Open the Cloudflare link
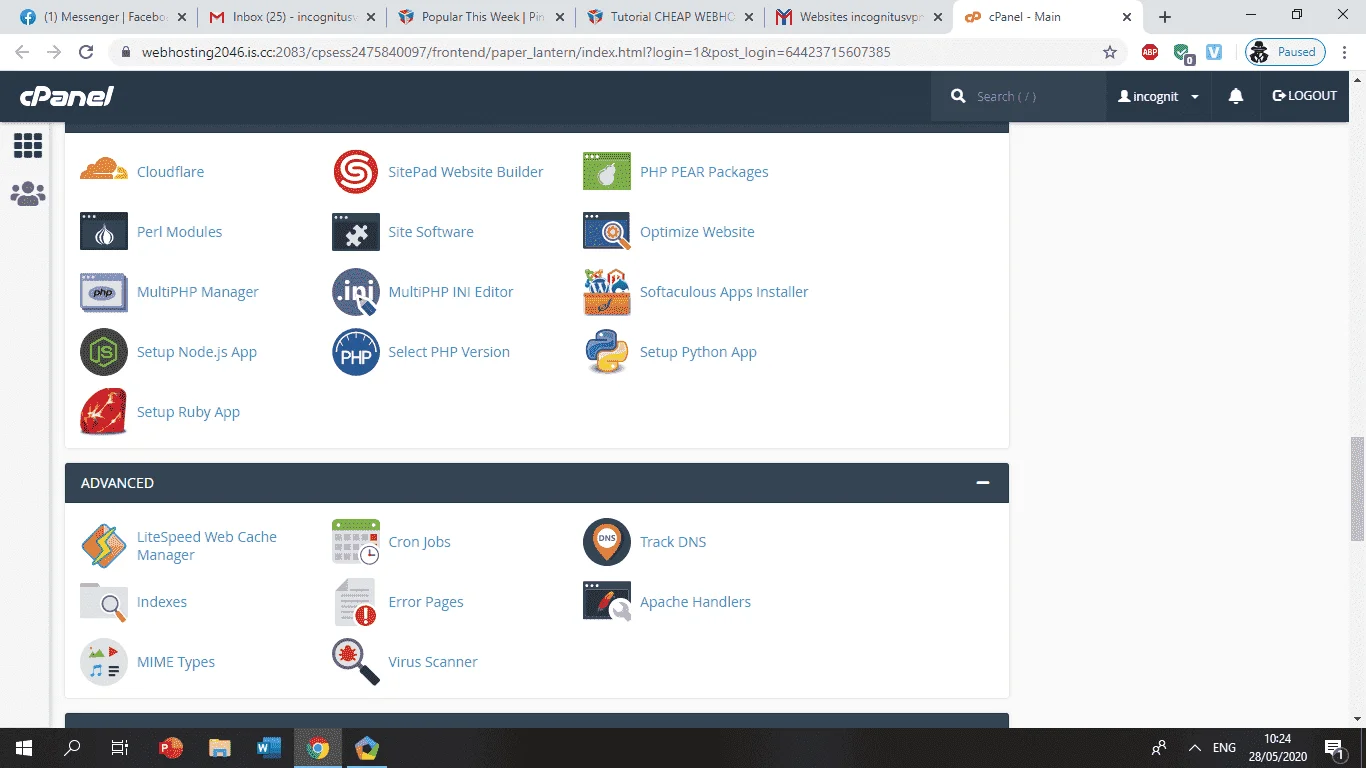 point(170,172)
